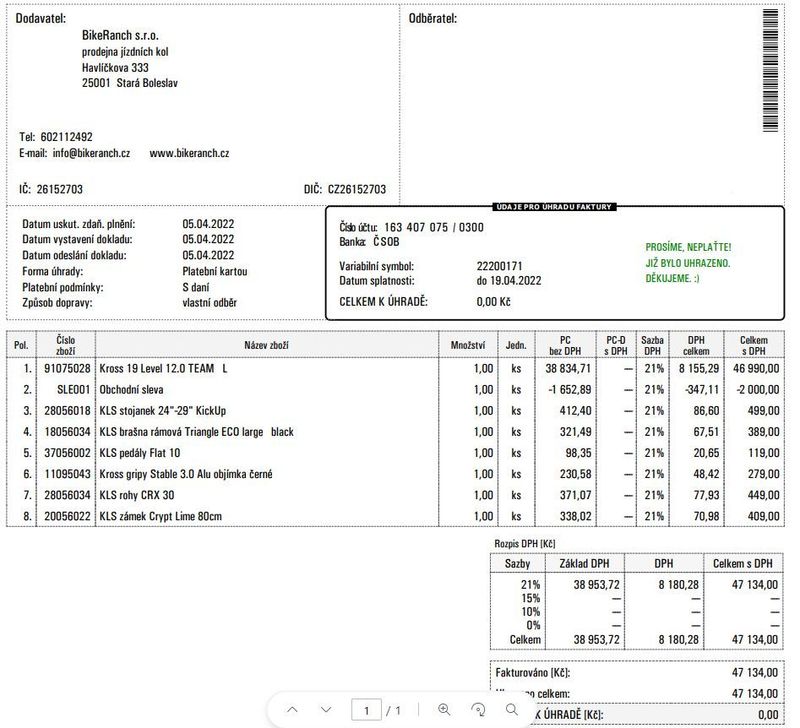Screen dimensions: 800x728
Task: Select item KLS zámek Crypt Lime 80cm
Action: (x=161, y=516)
